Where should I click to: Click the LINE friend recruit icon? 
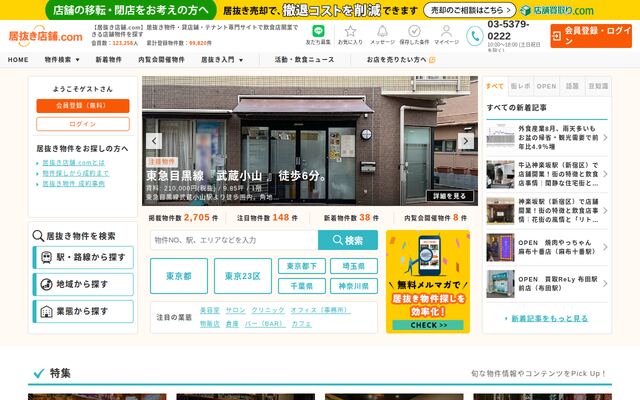[x=318, y=31]
